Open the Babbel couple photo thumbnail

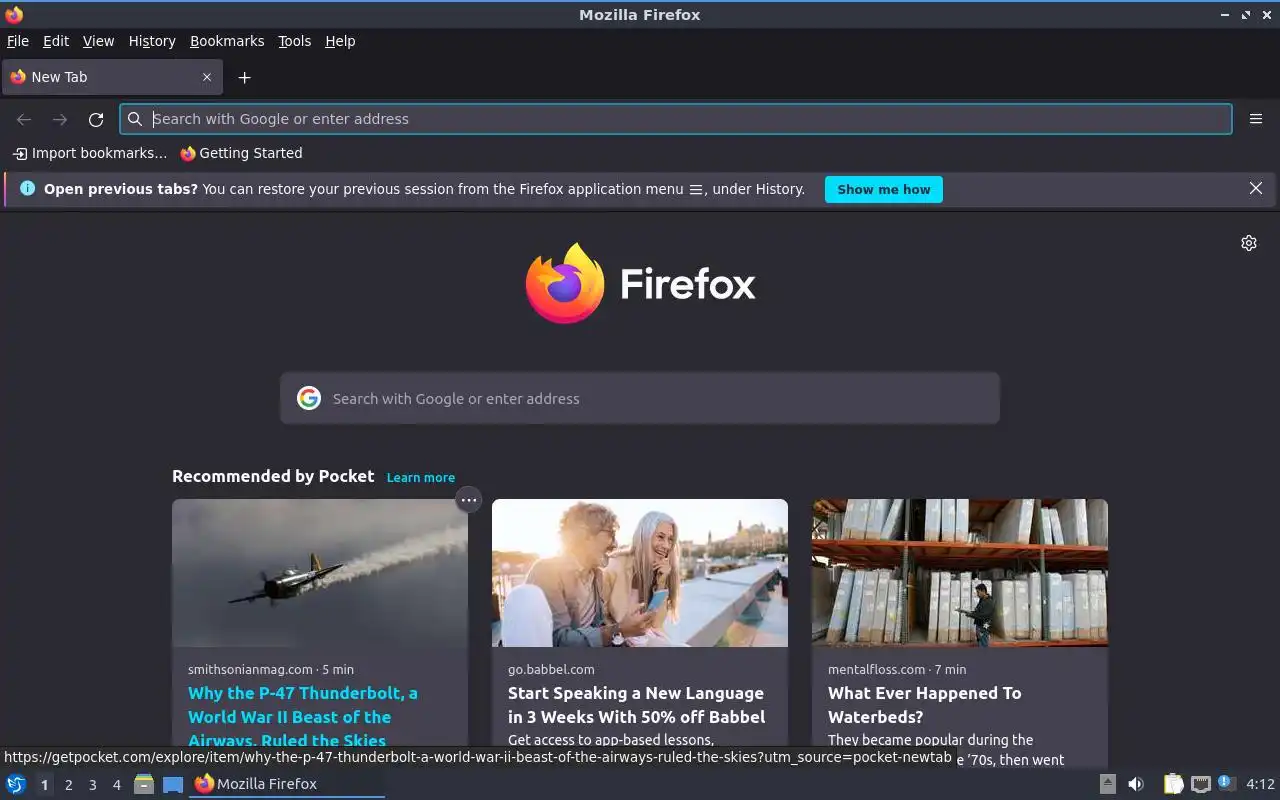click(x=640, y=573)
